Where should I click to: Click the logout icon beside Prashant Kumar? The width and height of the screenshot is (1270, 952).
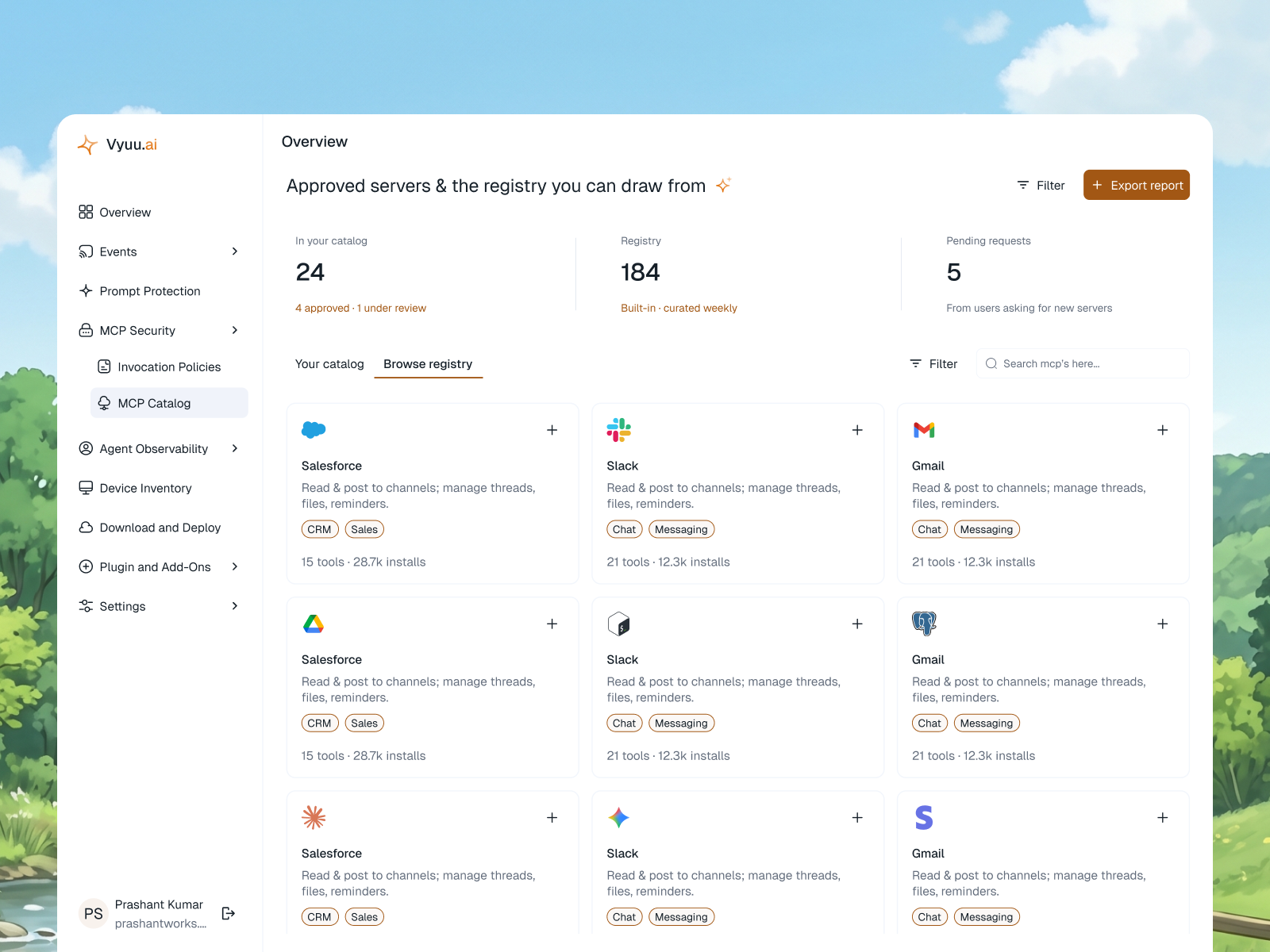(229, 913)
